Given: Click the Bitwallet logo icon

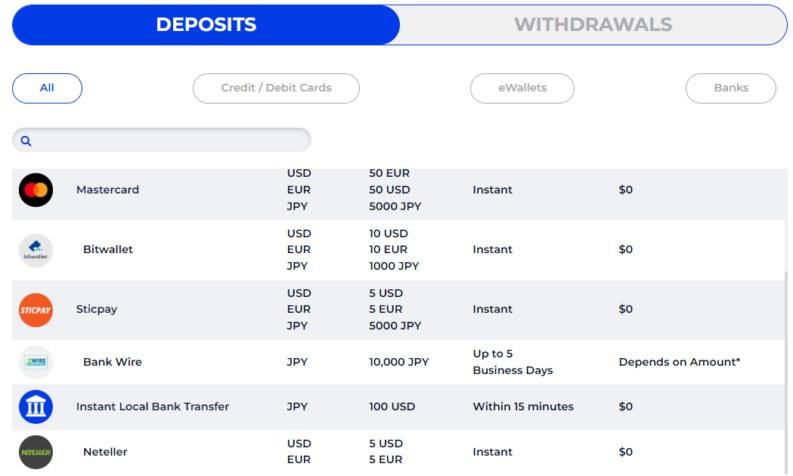Looking at the screenshot, I should pos(36,250).
